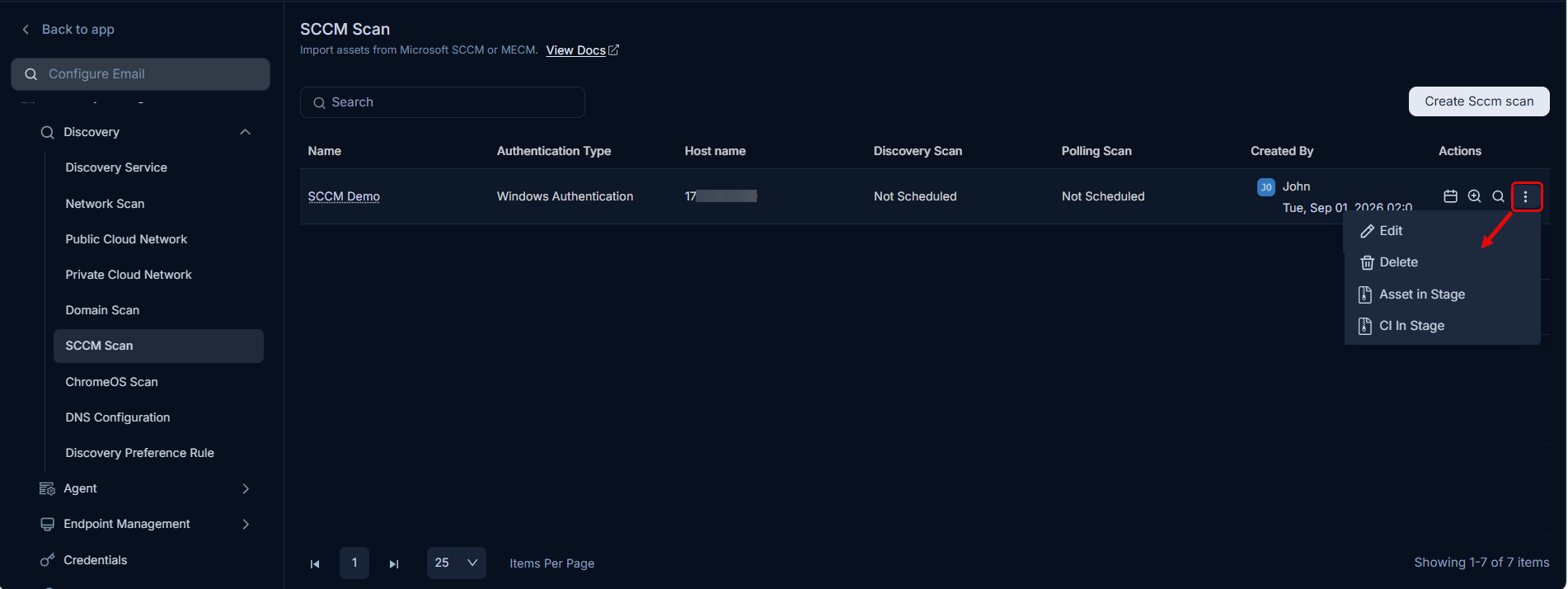Select page 1 in pagination
This screenshot has width=1568, height=589.
coord(354,563)
